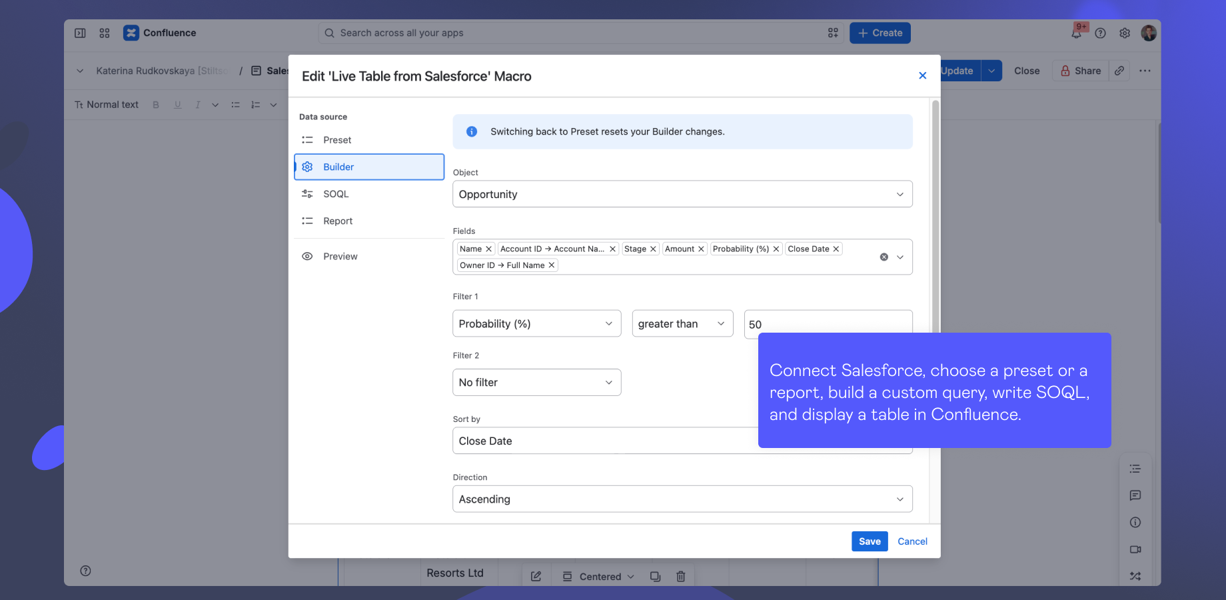Close the macro dialog with the X
The image size is (1226, 600).
922,76
